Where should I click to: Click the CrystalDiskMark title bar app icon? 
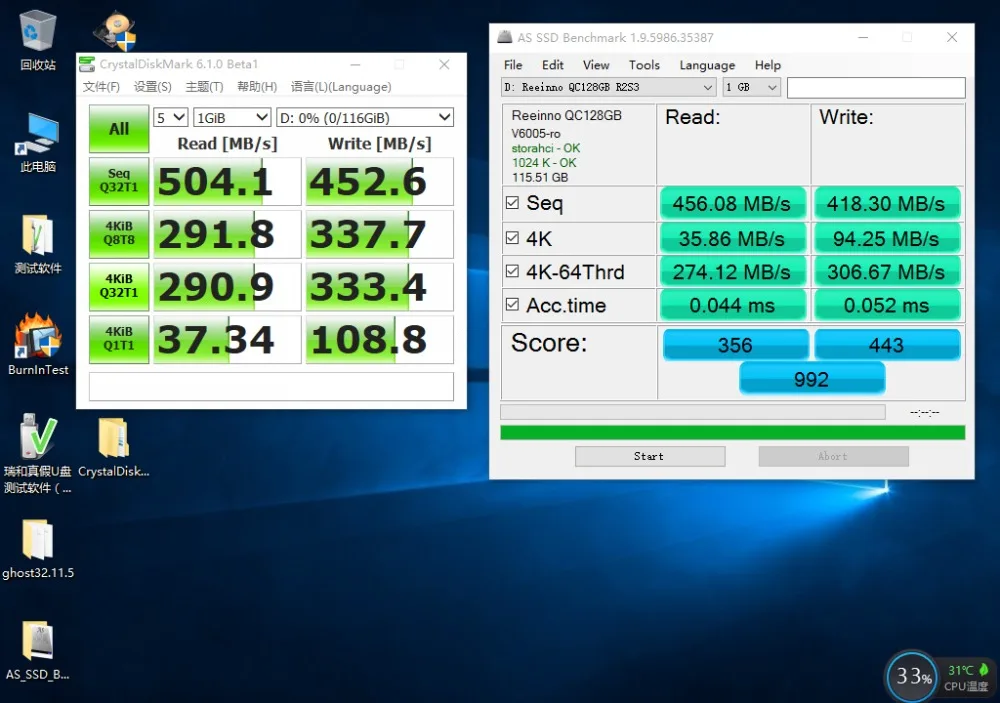87,64
